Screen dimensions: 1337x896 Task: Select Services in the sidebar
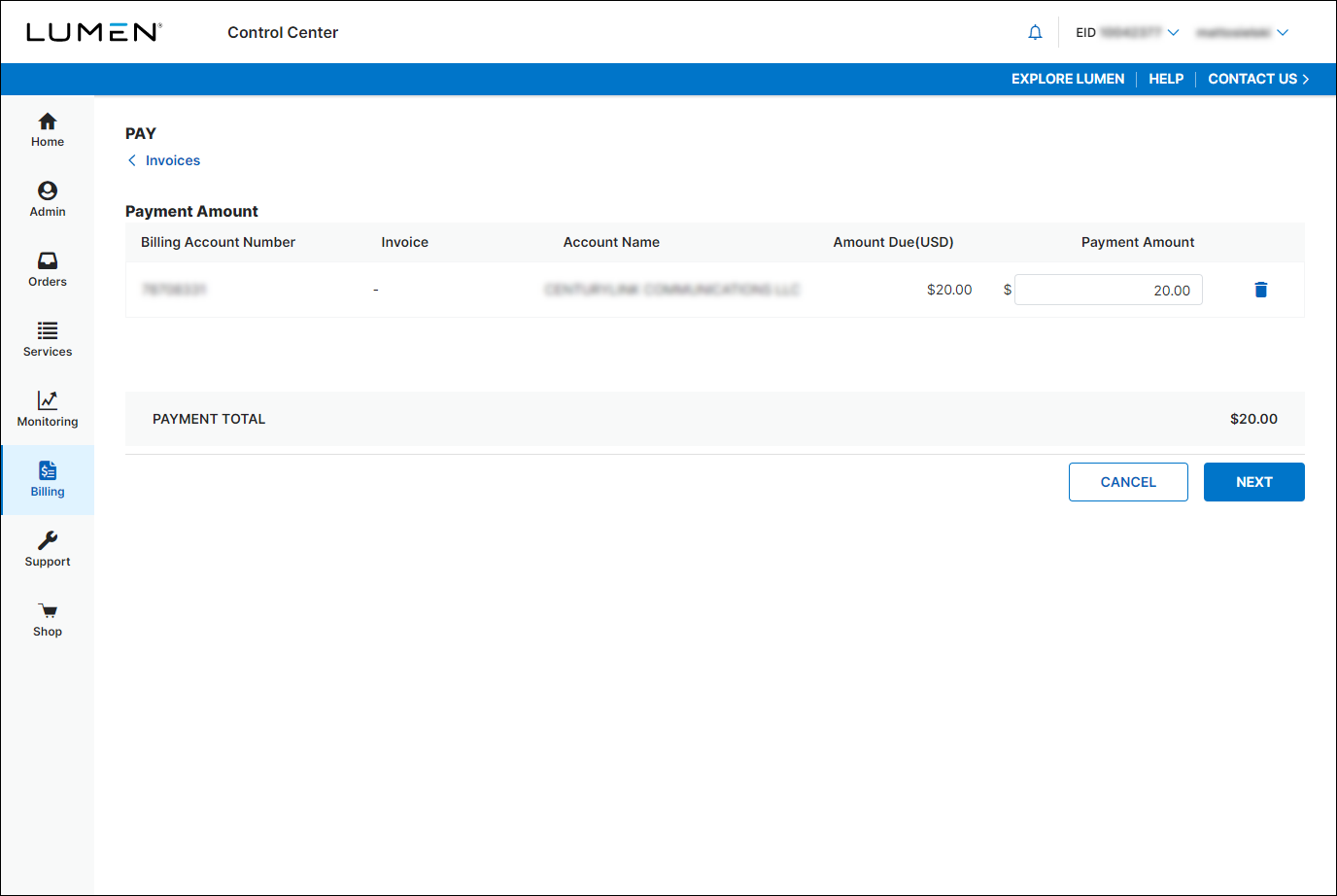47,340
